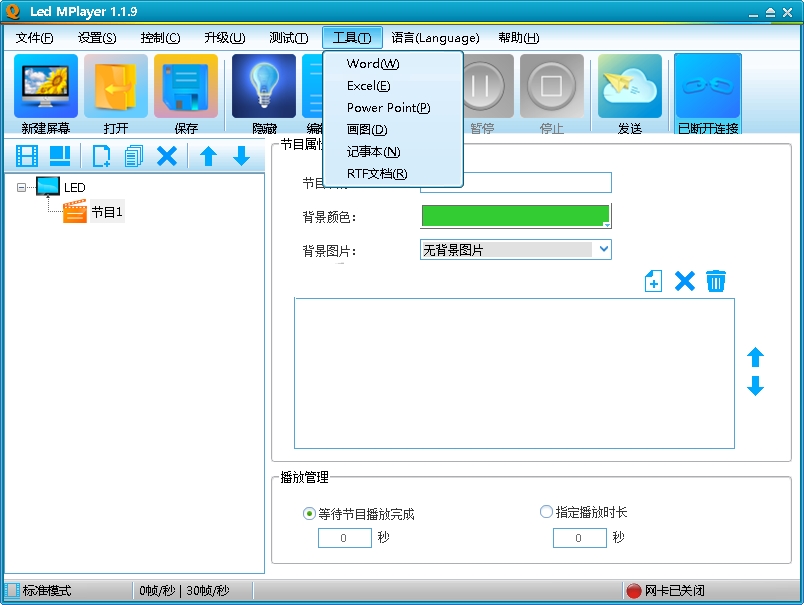Click the 发送 paper plane send icon
The image size is (804, 605).
pos(630,86)
